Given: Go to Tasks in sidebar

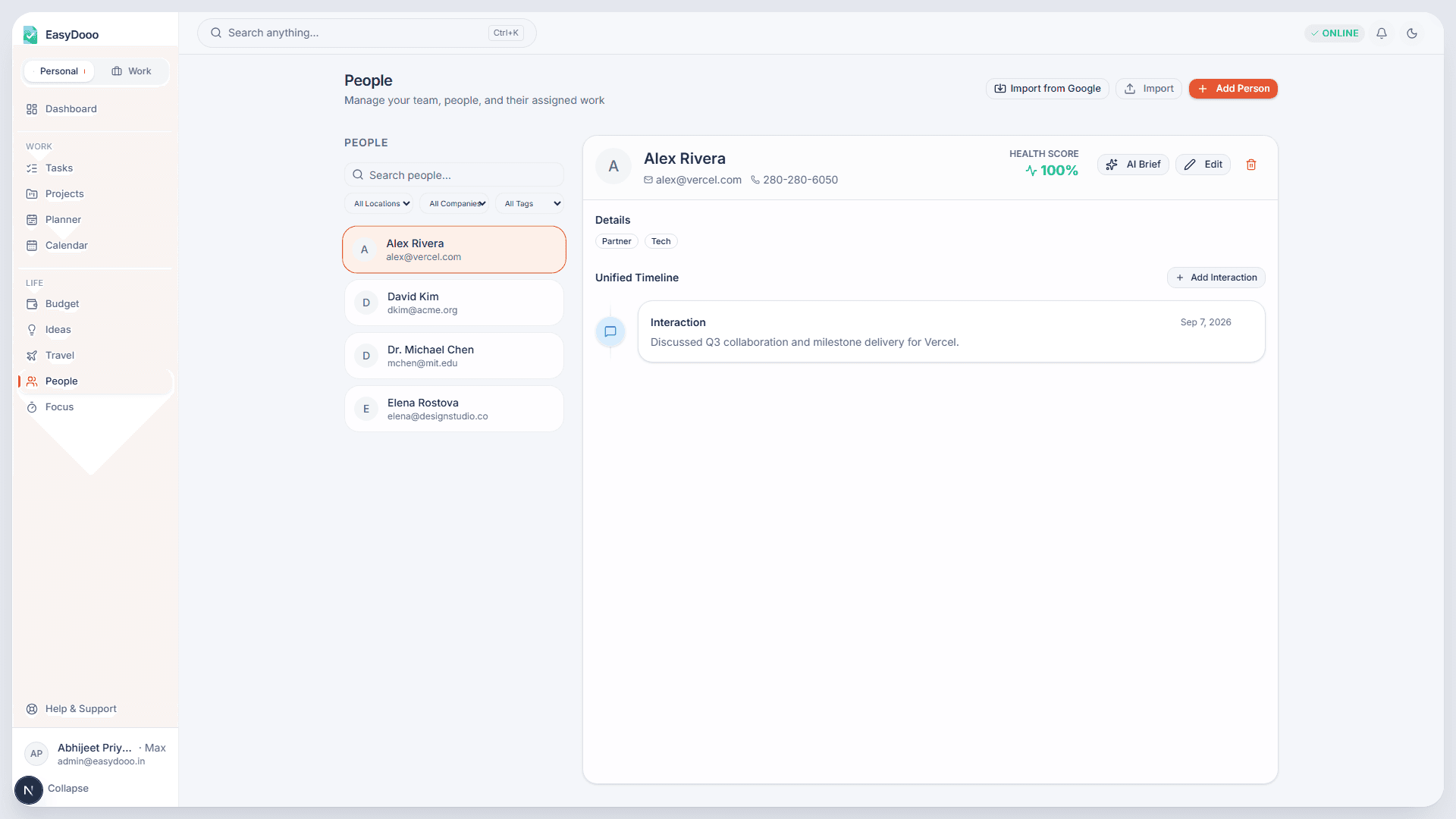Looking at the screenshot, I should click(96, 168).
